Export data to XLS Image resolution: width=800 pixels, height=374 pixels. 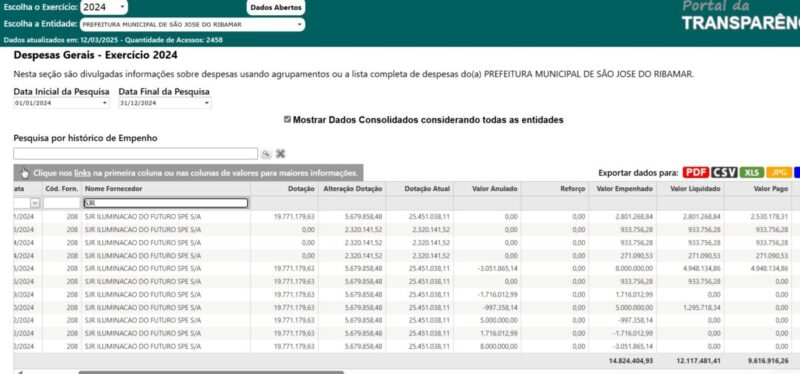(752, 172)
